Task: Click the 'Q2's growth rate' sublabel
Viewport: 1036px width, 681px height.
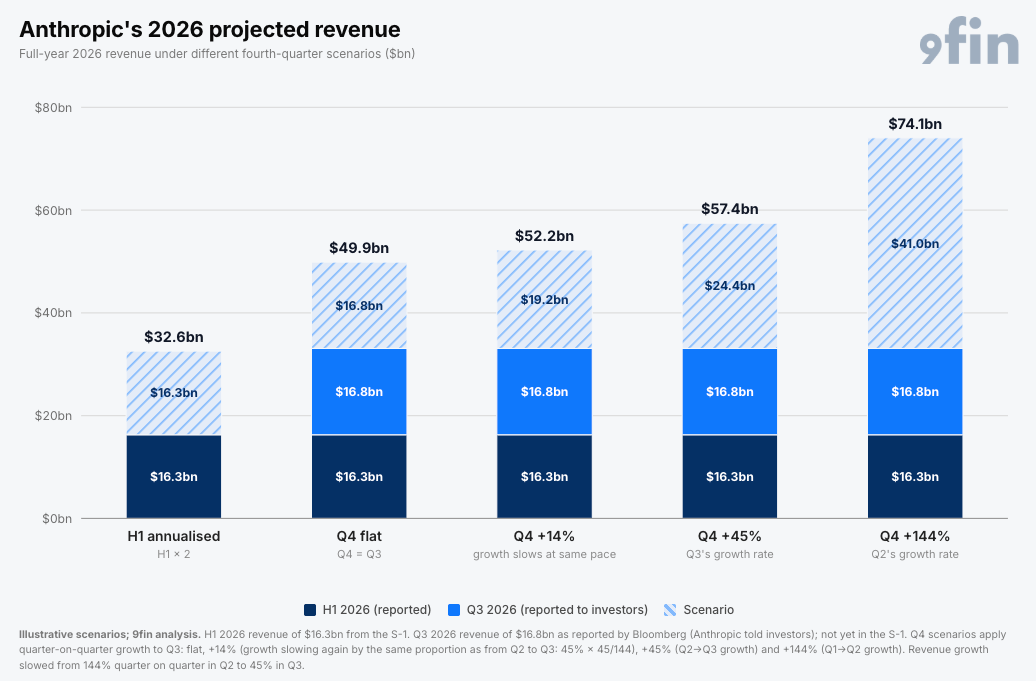Action: coord(915,554)
